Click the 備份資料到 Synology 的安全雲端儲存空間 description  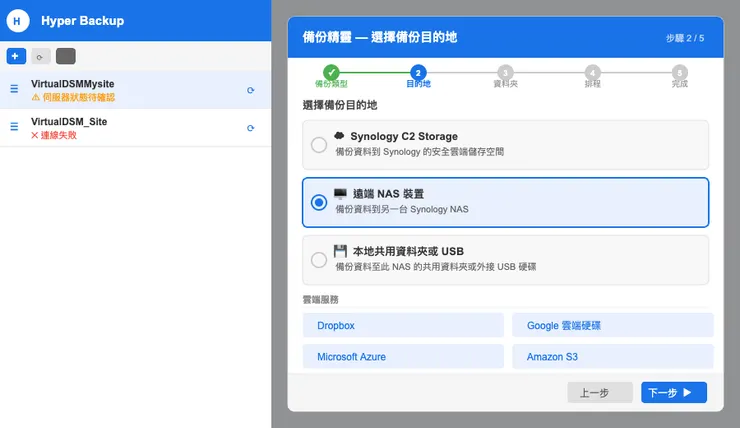pos(420,151)
